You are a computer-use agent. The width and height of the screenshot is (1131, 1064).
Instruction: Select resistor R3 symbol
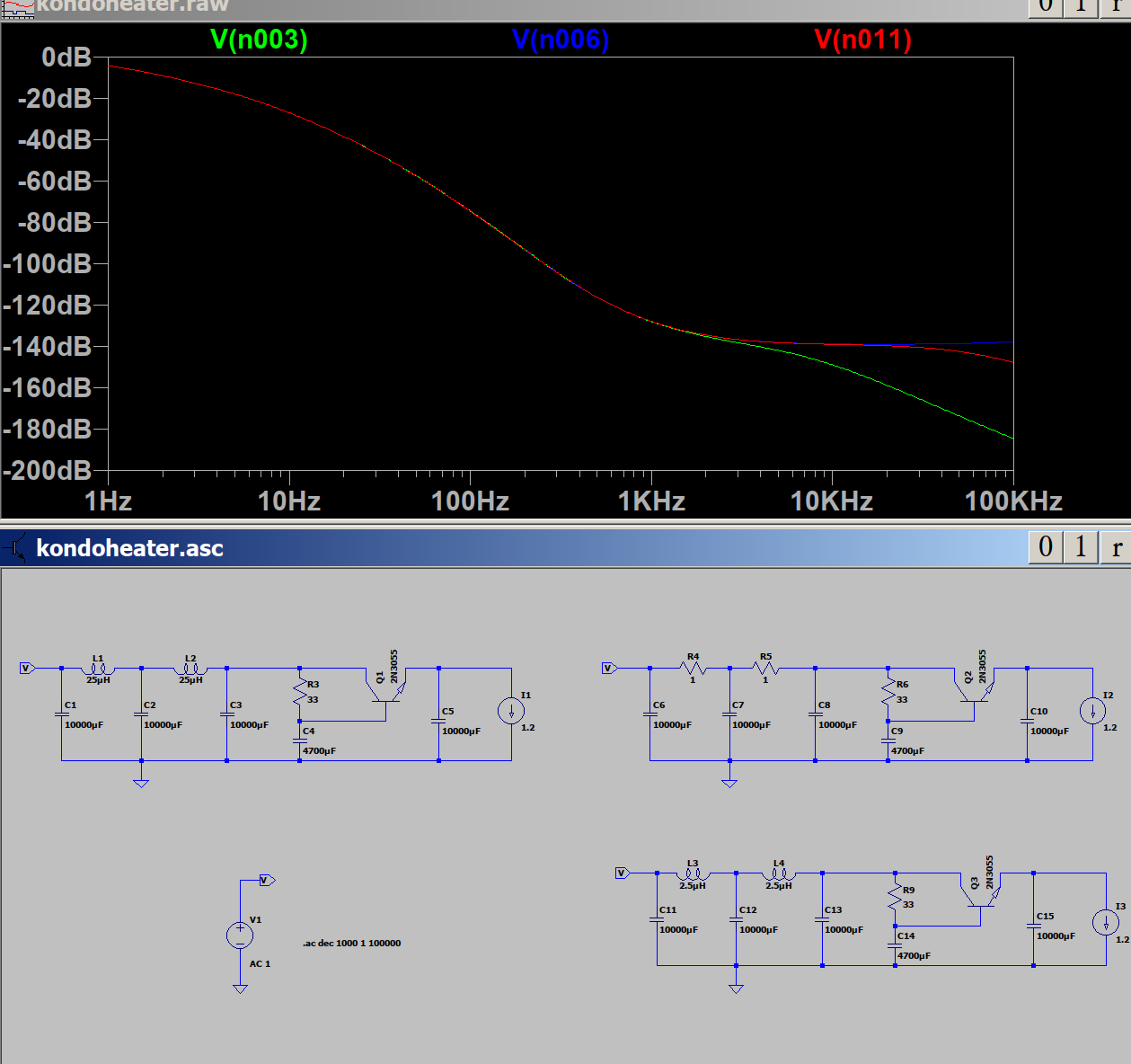[x=300, y=692]
